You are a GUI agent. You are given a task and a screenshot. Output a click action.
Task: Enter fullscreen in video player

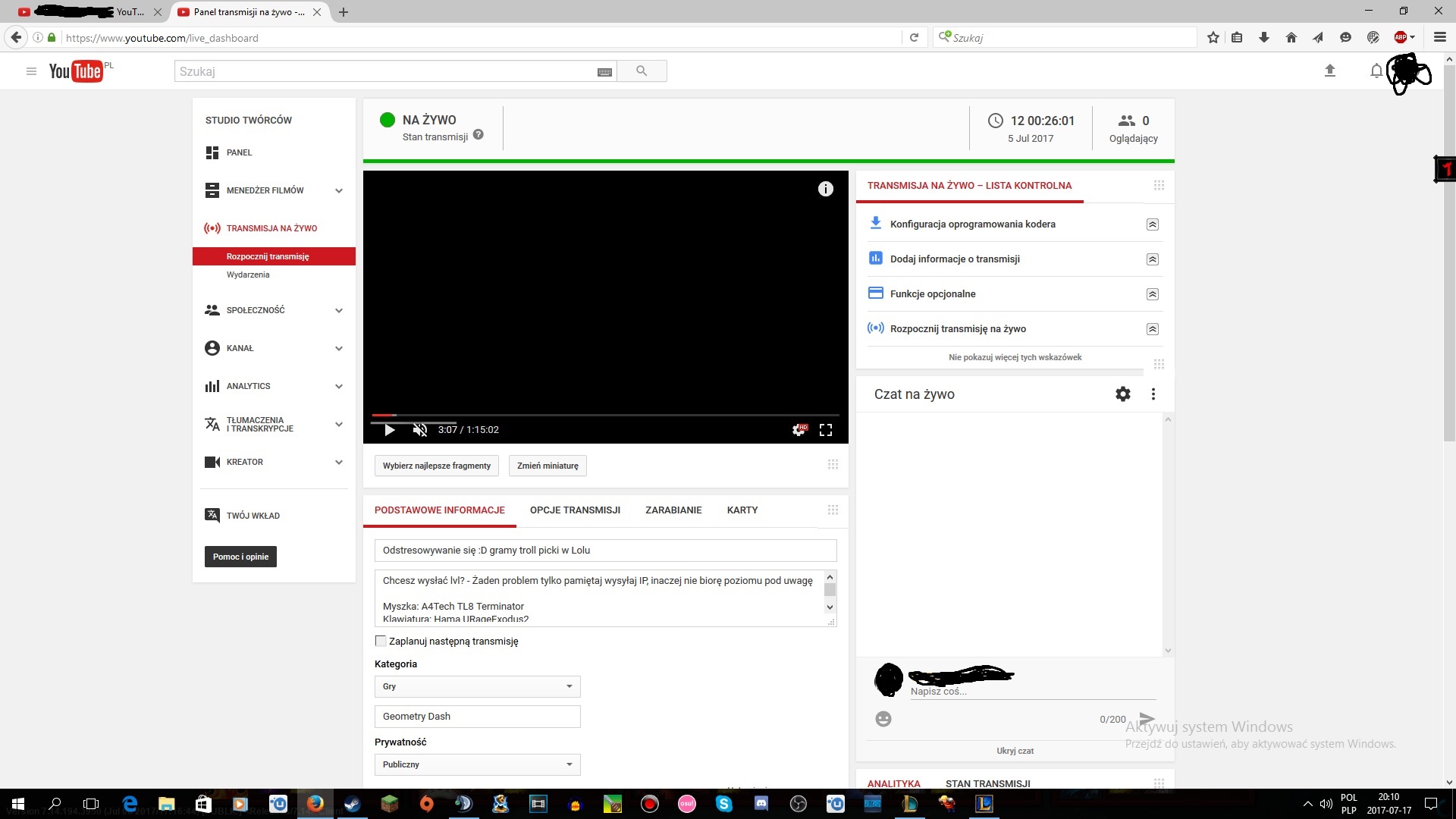point(826,430)
